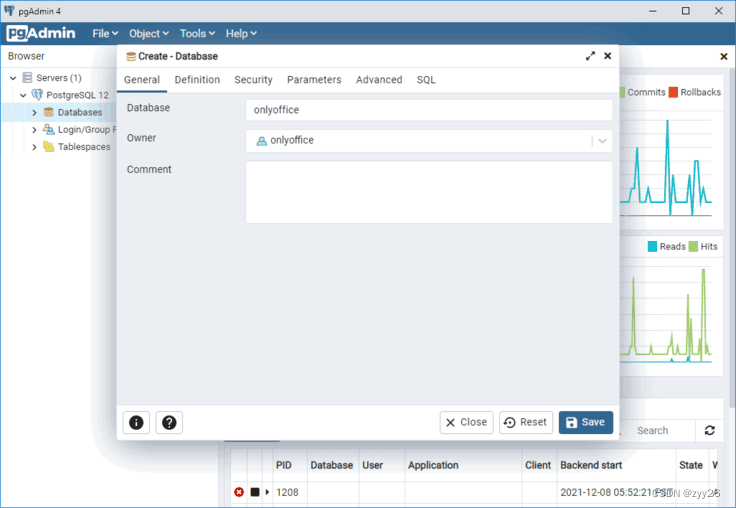Expand the Tablespaces tree node

(x=34, y=147)
